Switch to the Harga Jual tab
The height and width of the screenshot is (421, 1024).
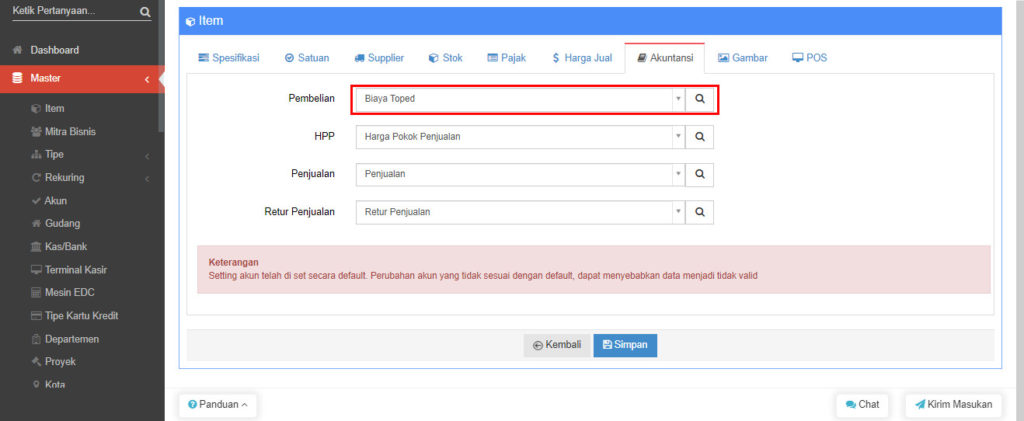point(582,58)
